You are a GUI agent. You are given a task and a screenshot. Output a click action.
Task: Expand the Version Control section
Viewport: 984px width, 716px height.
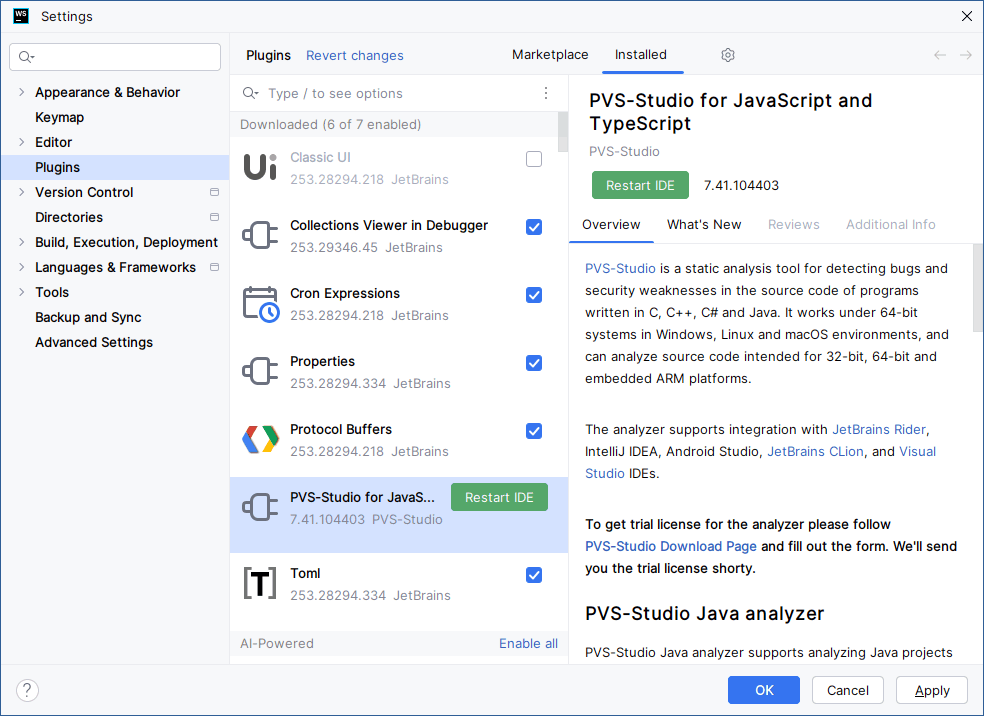[x=21, y=192]
